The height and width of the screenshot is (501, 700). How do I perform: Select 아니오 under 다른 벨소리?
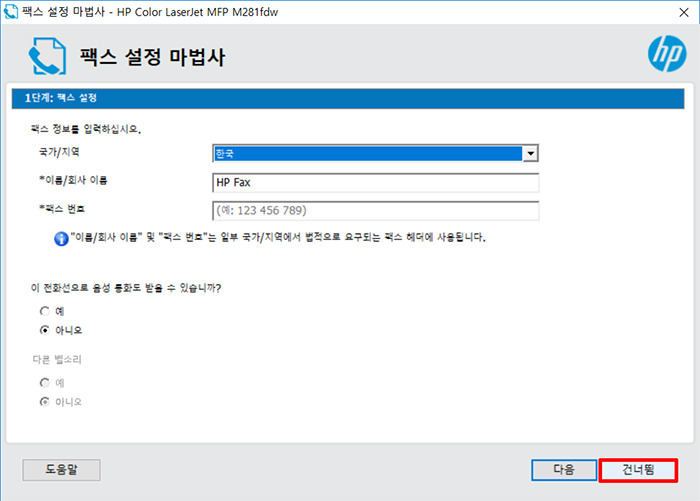[45, 402]
